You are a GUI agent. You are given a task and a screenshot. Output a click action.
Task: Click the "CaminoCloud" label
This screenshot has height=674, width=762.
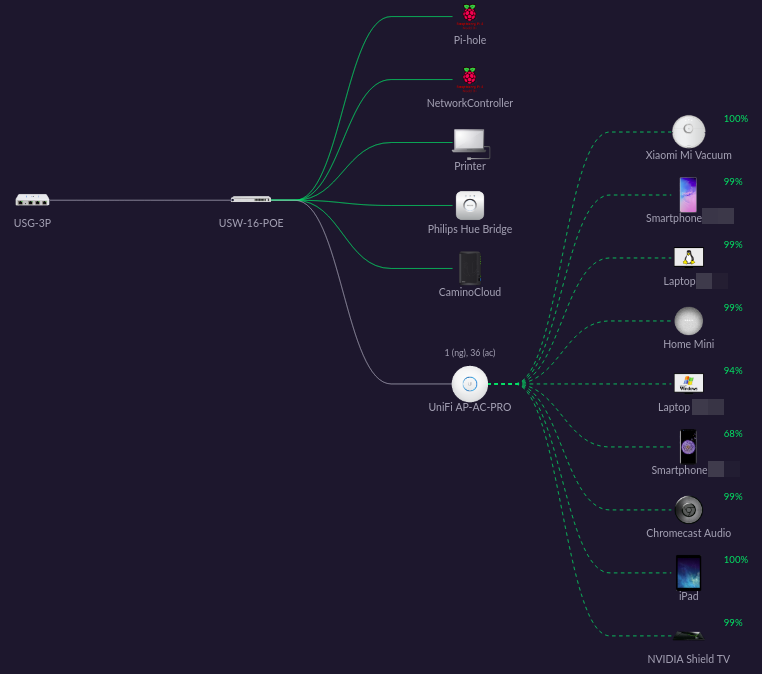click(x=469, y=292)
